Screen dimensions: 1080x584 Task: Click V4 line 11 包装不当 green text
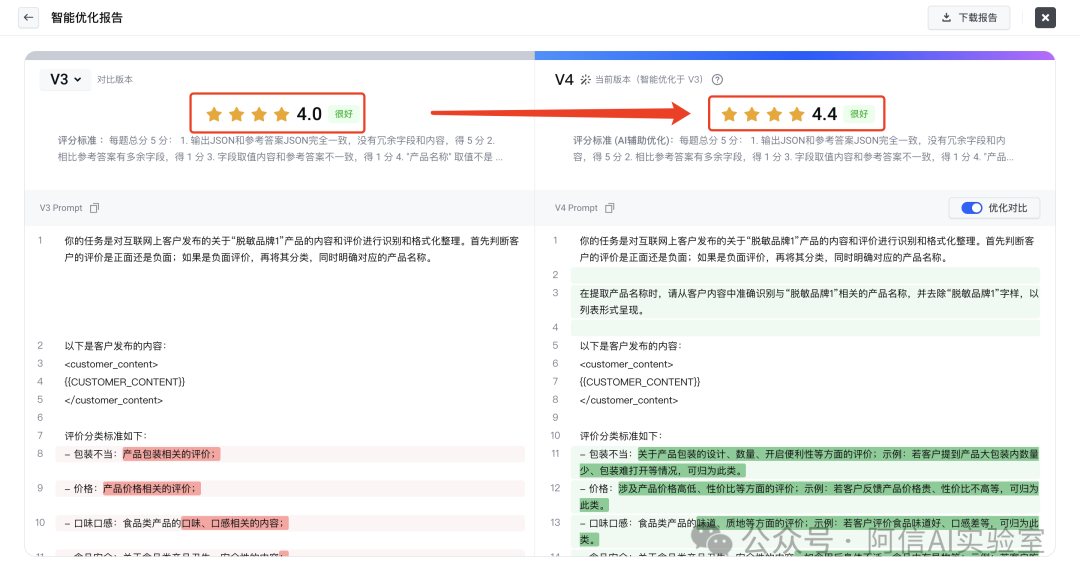809,462
